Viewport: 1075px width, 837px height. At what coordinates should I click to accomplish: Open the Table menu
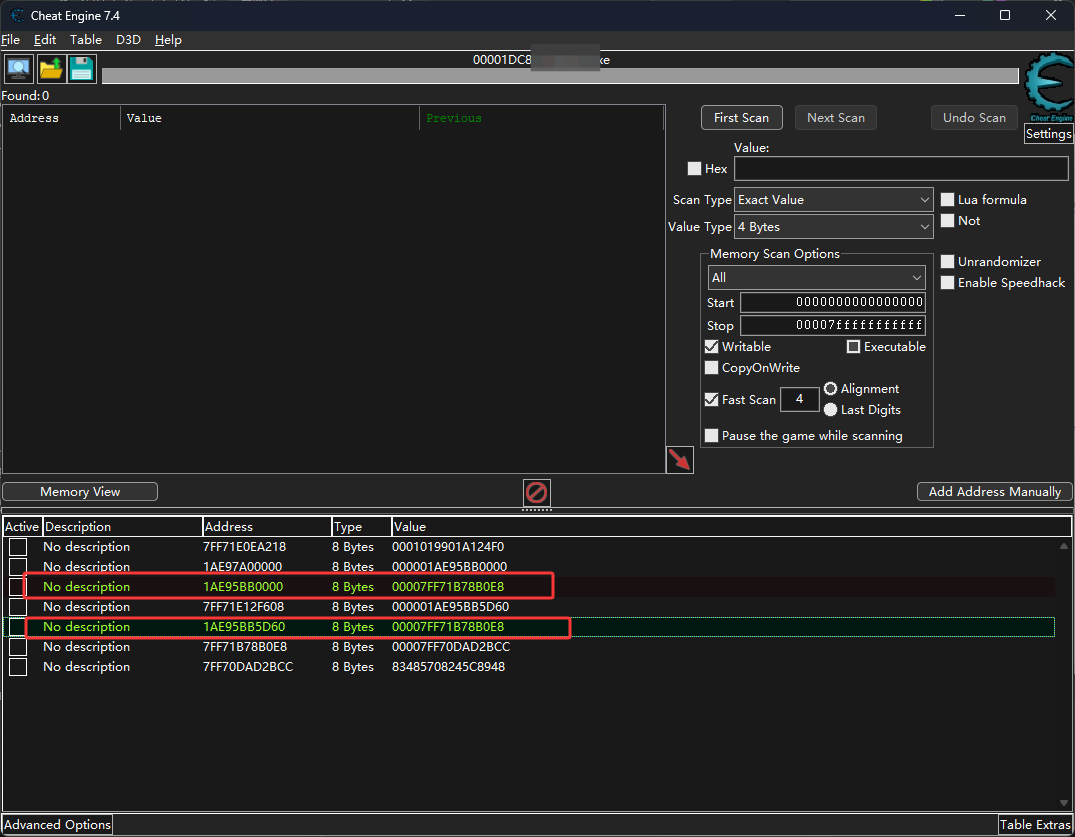[86, 40]
